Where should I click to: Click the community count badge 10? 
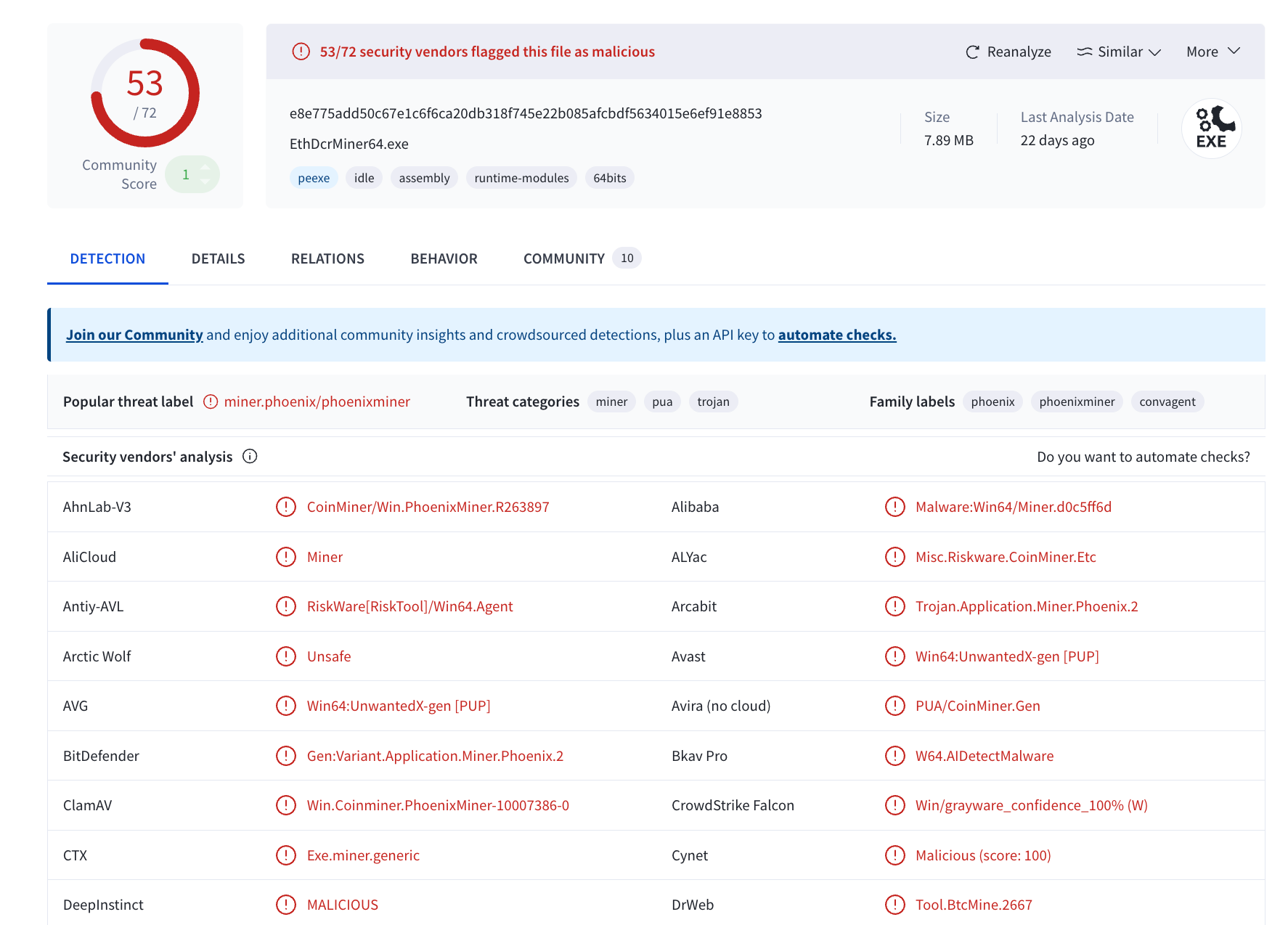(x=627, y=258)
